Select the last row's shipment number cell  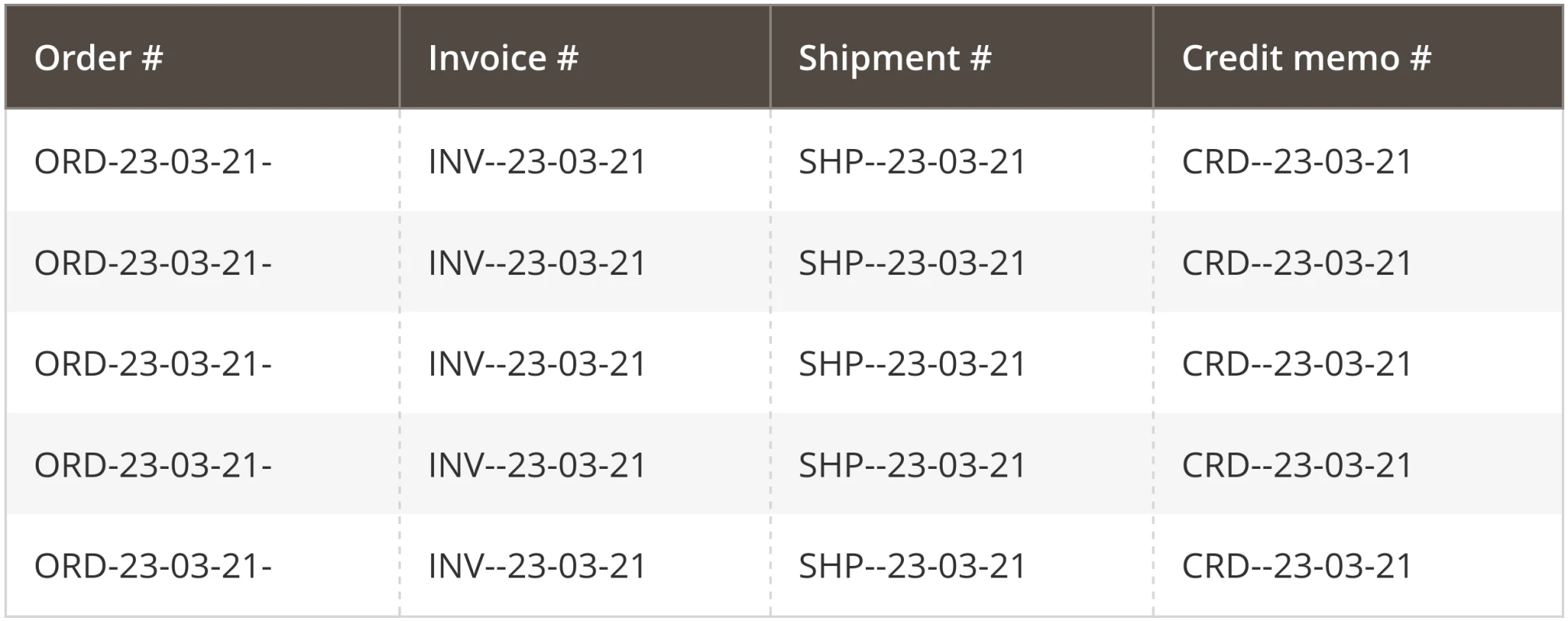[961, 565]
